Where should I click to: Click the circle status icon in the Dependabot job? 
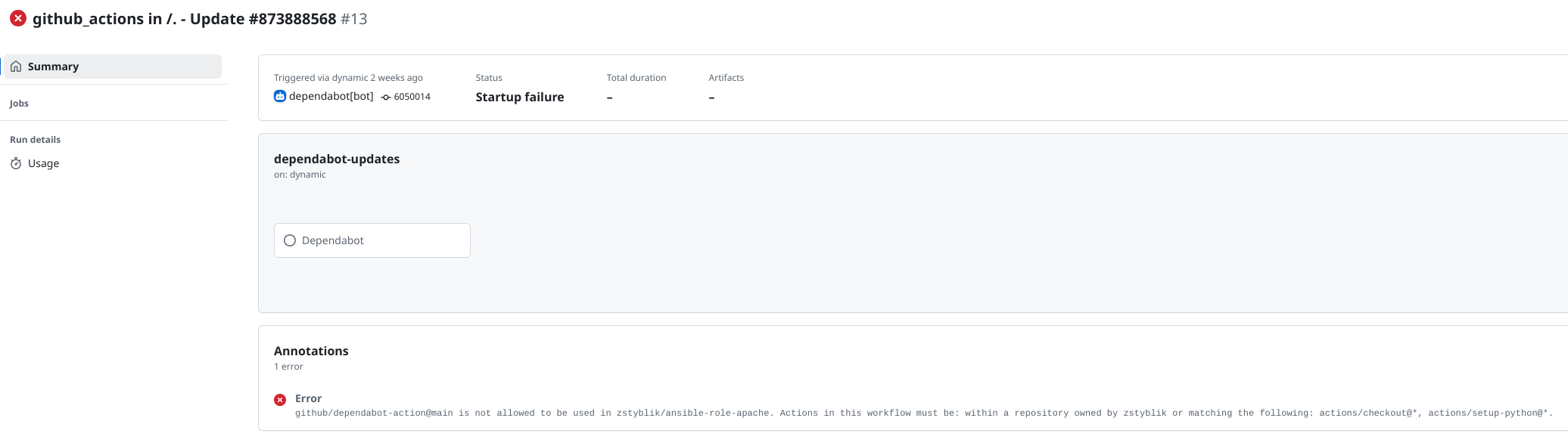pos(290,240)
